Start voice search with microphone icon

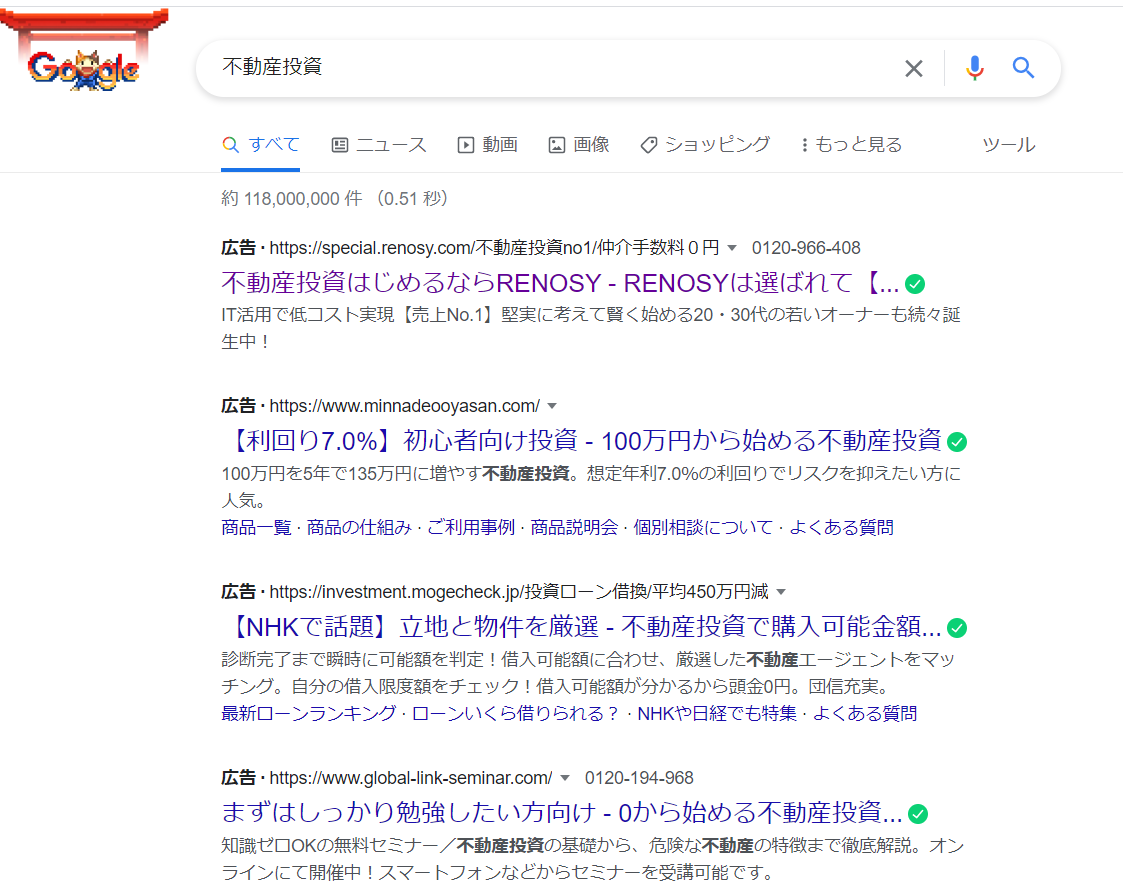coord(974,68)
